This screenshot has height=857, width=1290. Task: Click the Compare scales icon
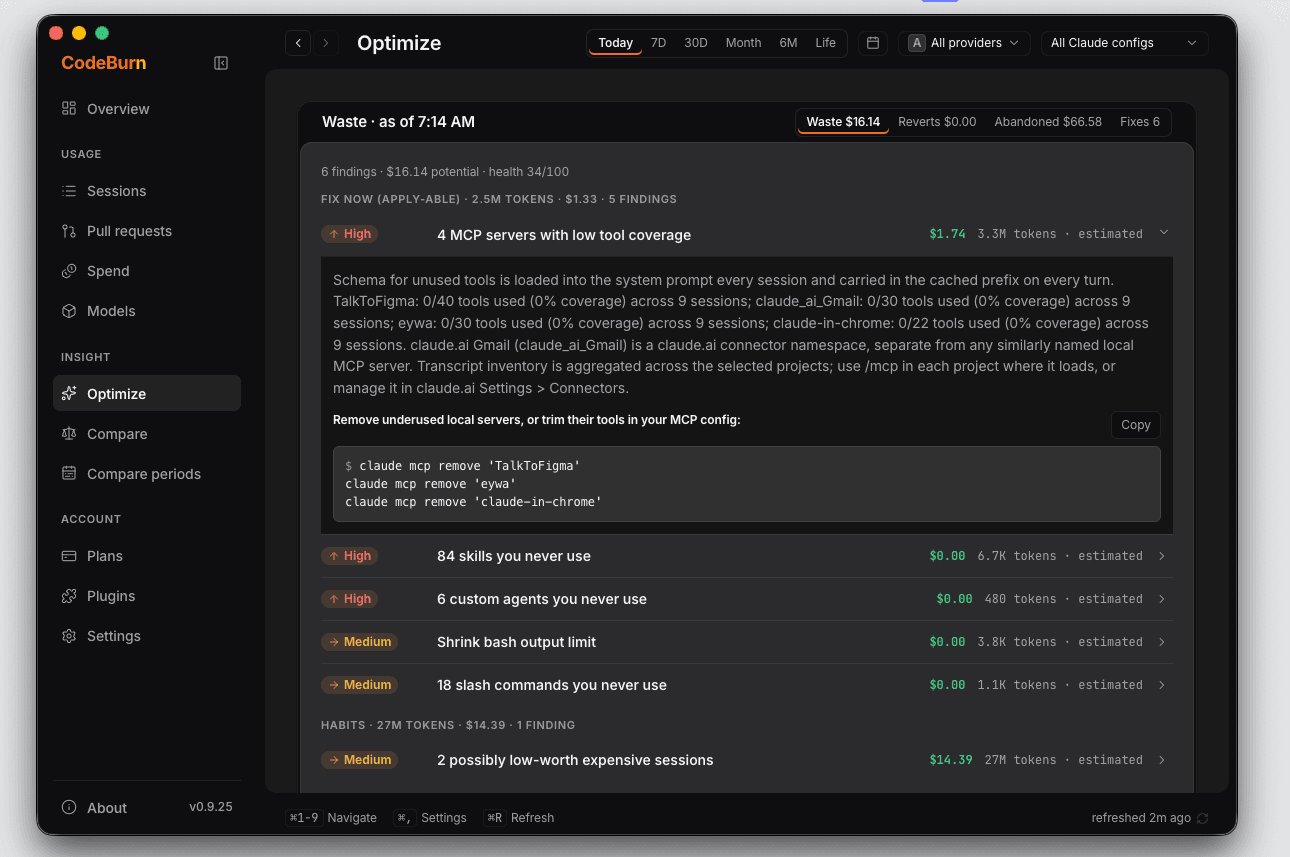pyautogui.click(x=69, y=434)
